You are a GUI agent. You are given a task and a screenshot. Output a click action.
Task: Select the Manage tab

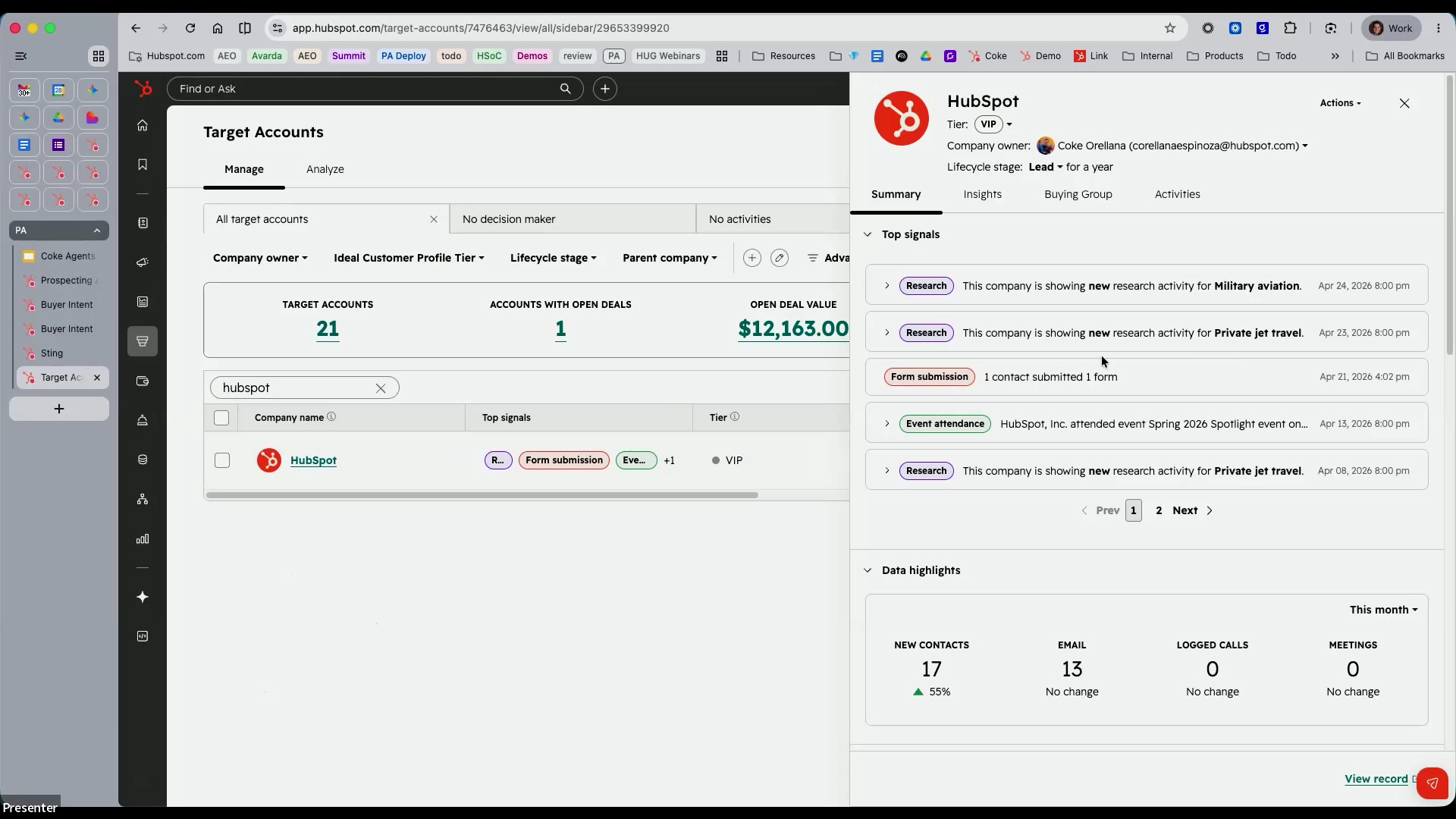point(244,169)
